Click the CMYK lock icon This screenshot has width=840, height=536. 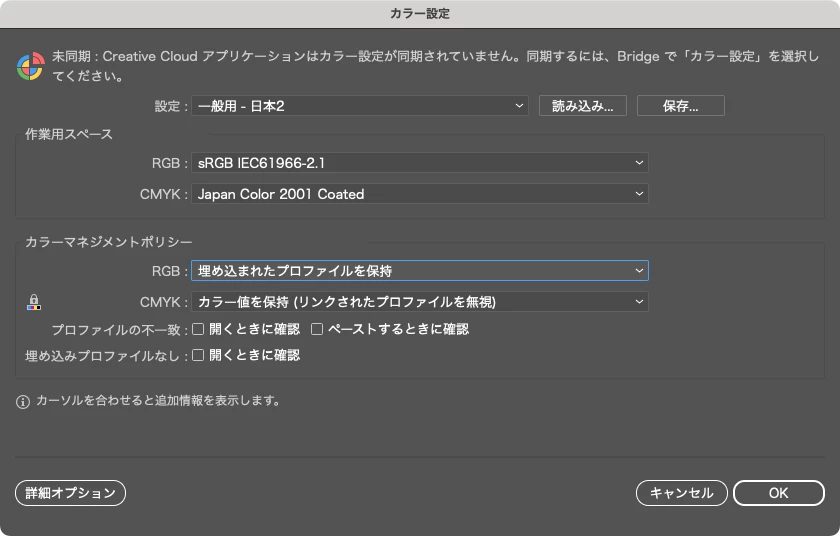(x=34, y=302)
